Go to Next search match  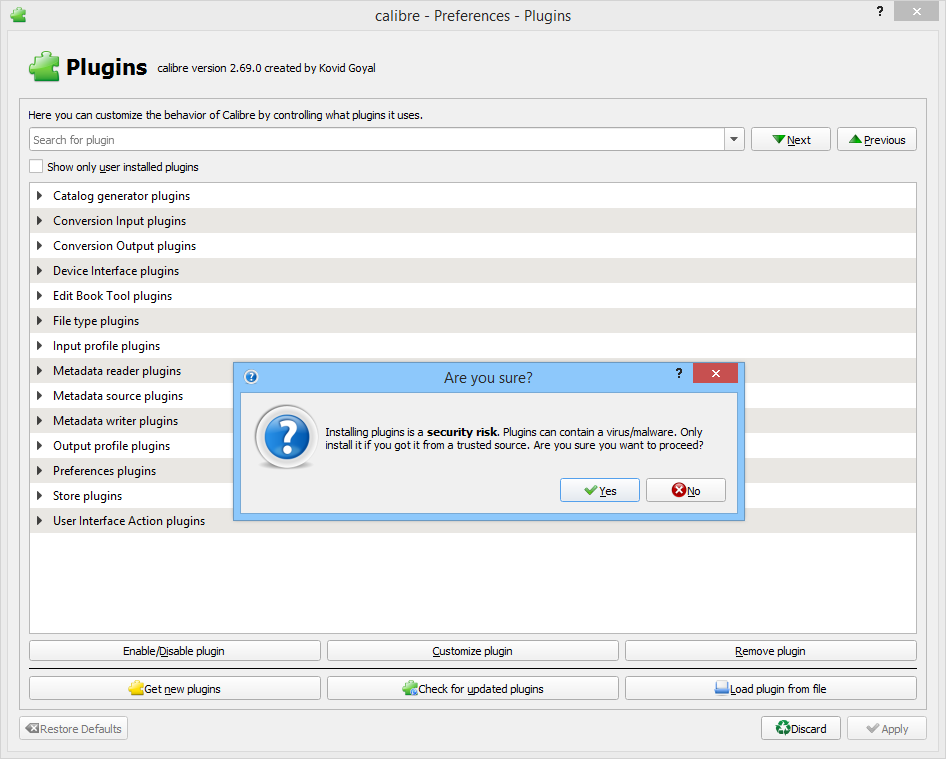[791, 139]
